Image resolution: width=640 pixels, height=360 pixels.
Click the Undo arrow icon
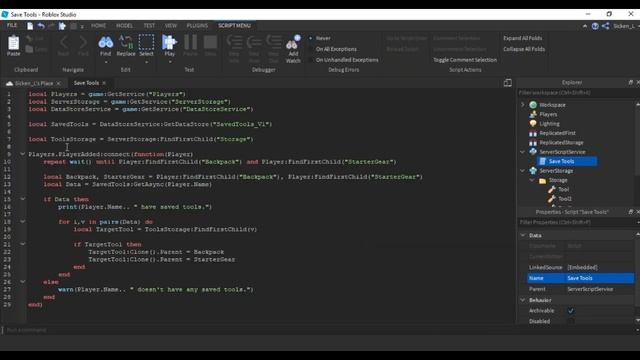(x=41, y=26)
